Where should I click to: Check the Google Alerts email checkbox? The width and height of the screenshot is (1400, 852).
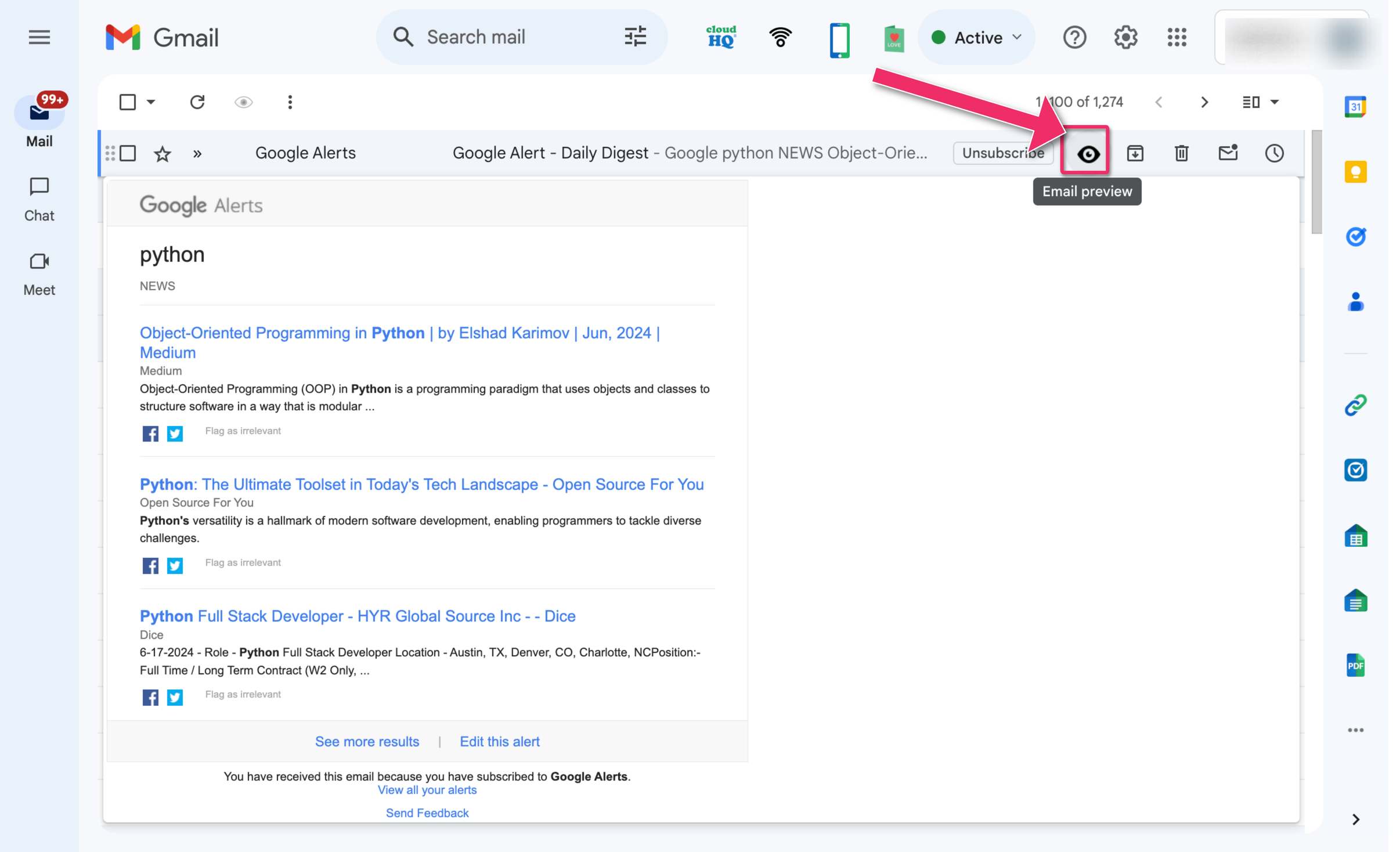pos(128,154)
